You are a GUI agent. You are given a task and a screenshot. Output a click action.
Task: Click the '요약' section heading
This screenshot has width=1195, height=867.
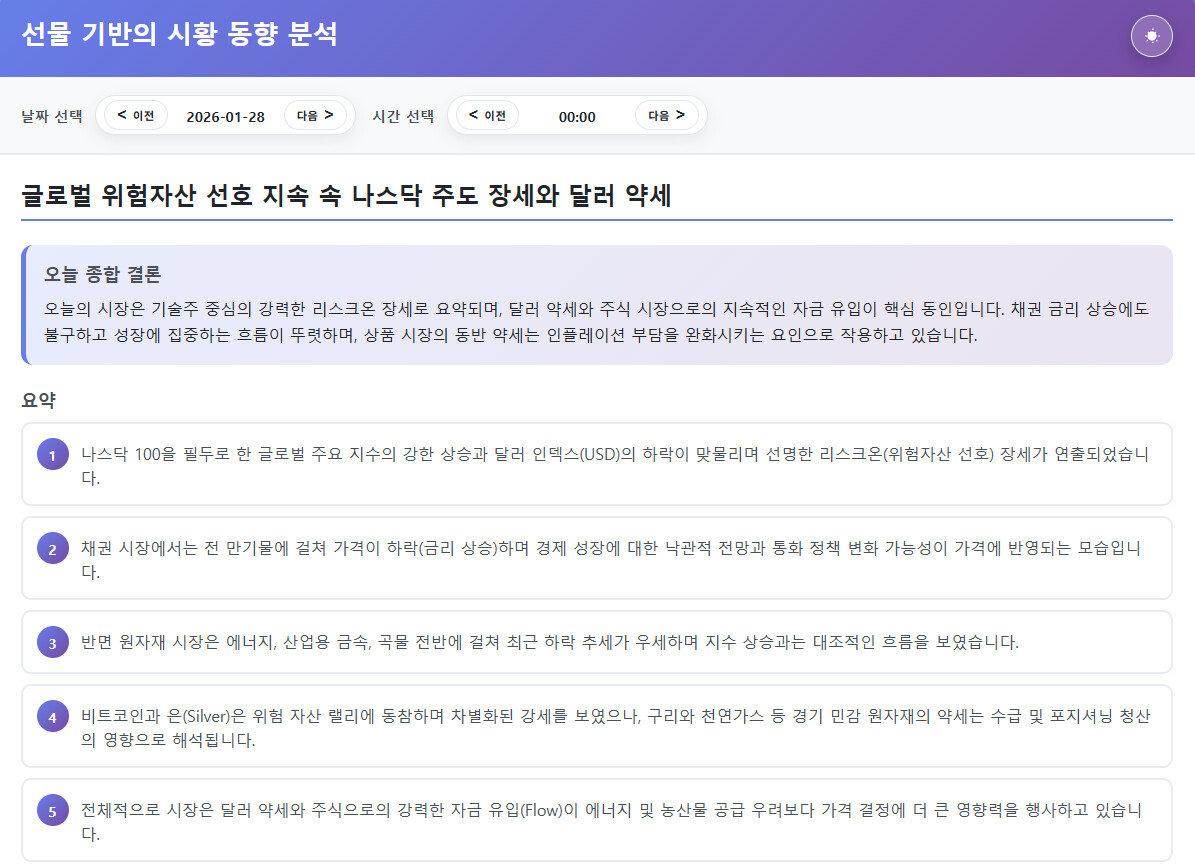39,400
